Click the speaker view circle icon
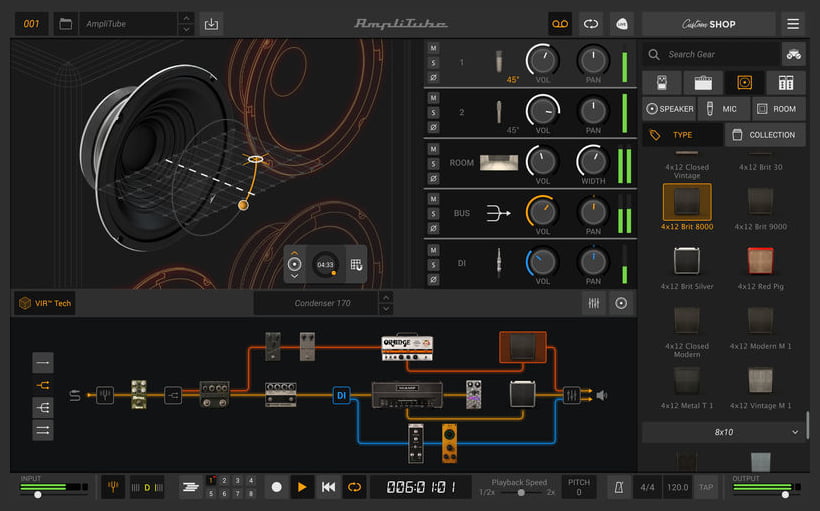 coord(621,303)
